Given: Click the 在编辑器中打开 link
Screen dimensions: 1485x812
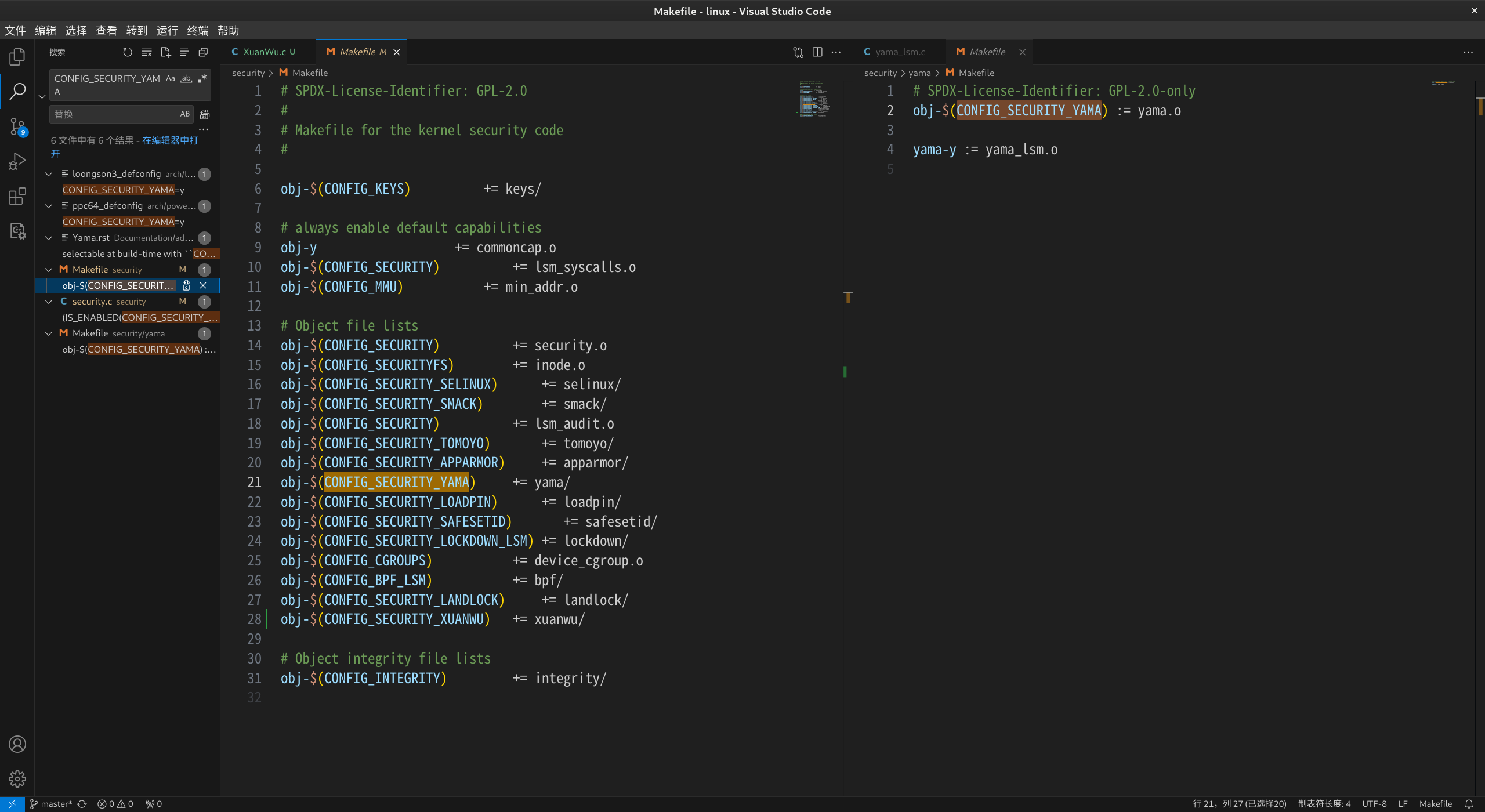Looking at the screenshot, I should pyautogui.click(x=171, y=140).
